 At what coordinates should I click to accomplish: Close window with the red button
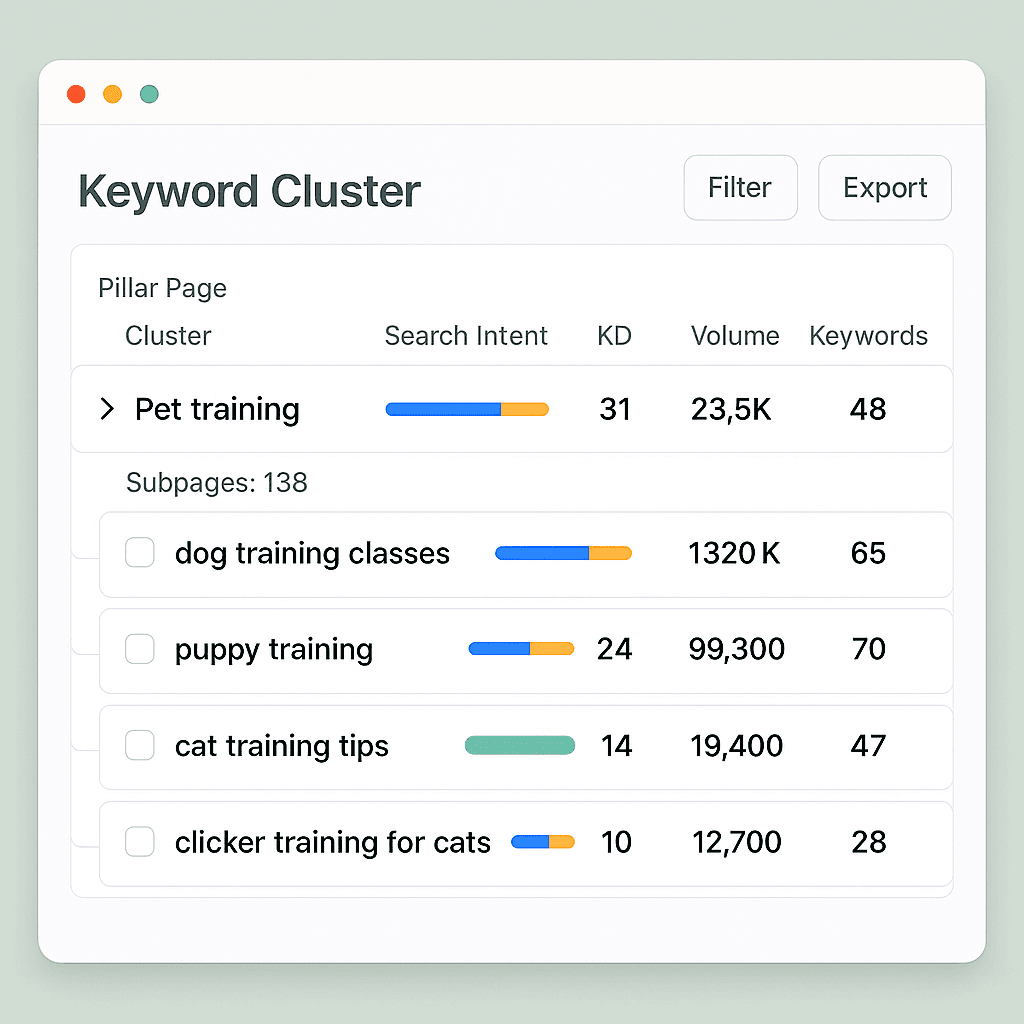click(x=76, y=94)
